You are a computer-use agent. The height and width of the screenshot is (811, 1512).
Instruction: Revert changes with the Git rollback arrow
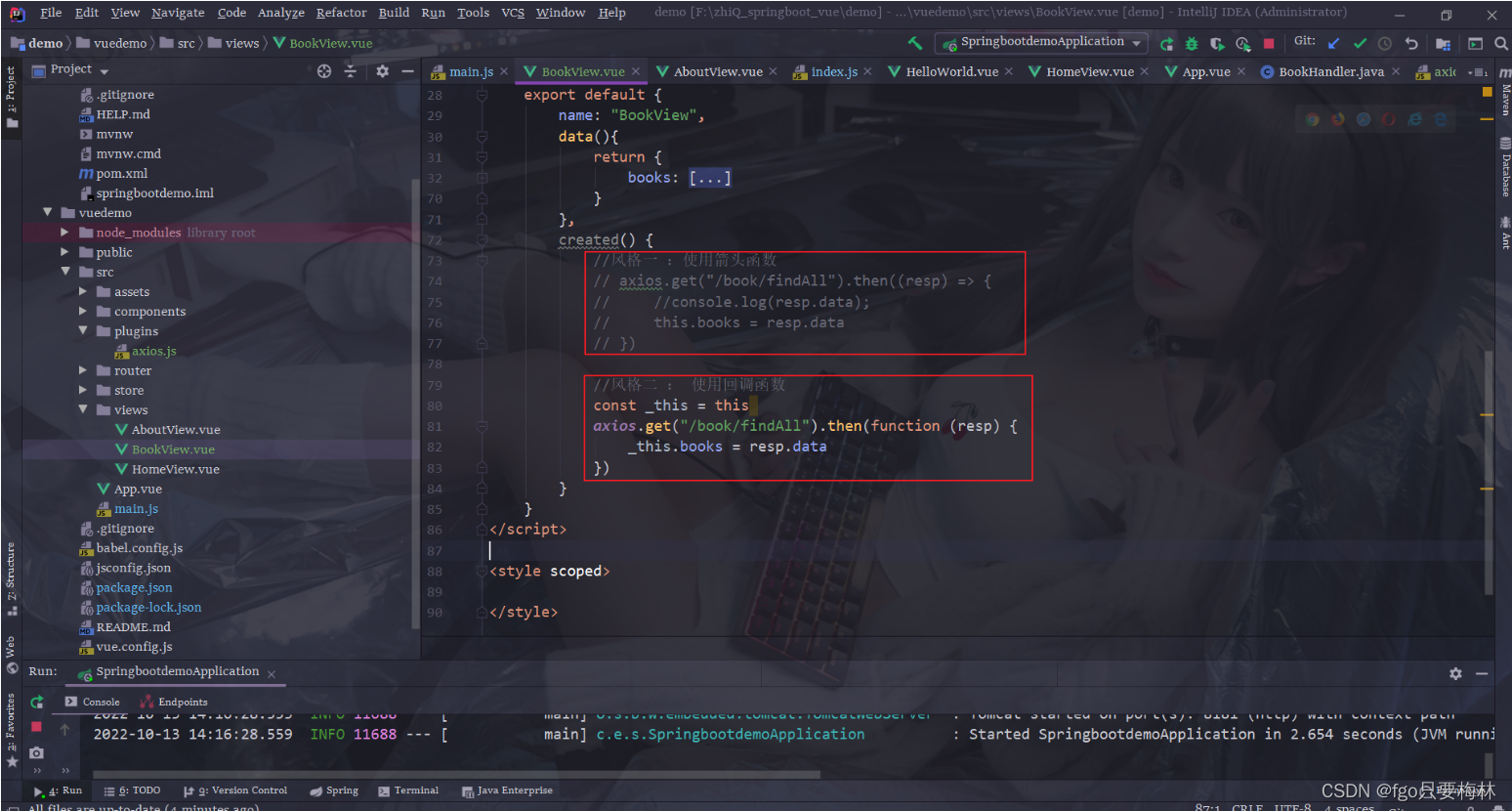(x=1411, y=43)
